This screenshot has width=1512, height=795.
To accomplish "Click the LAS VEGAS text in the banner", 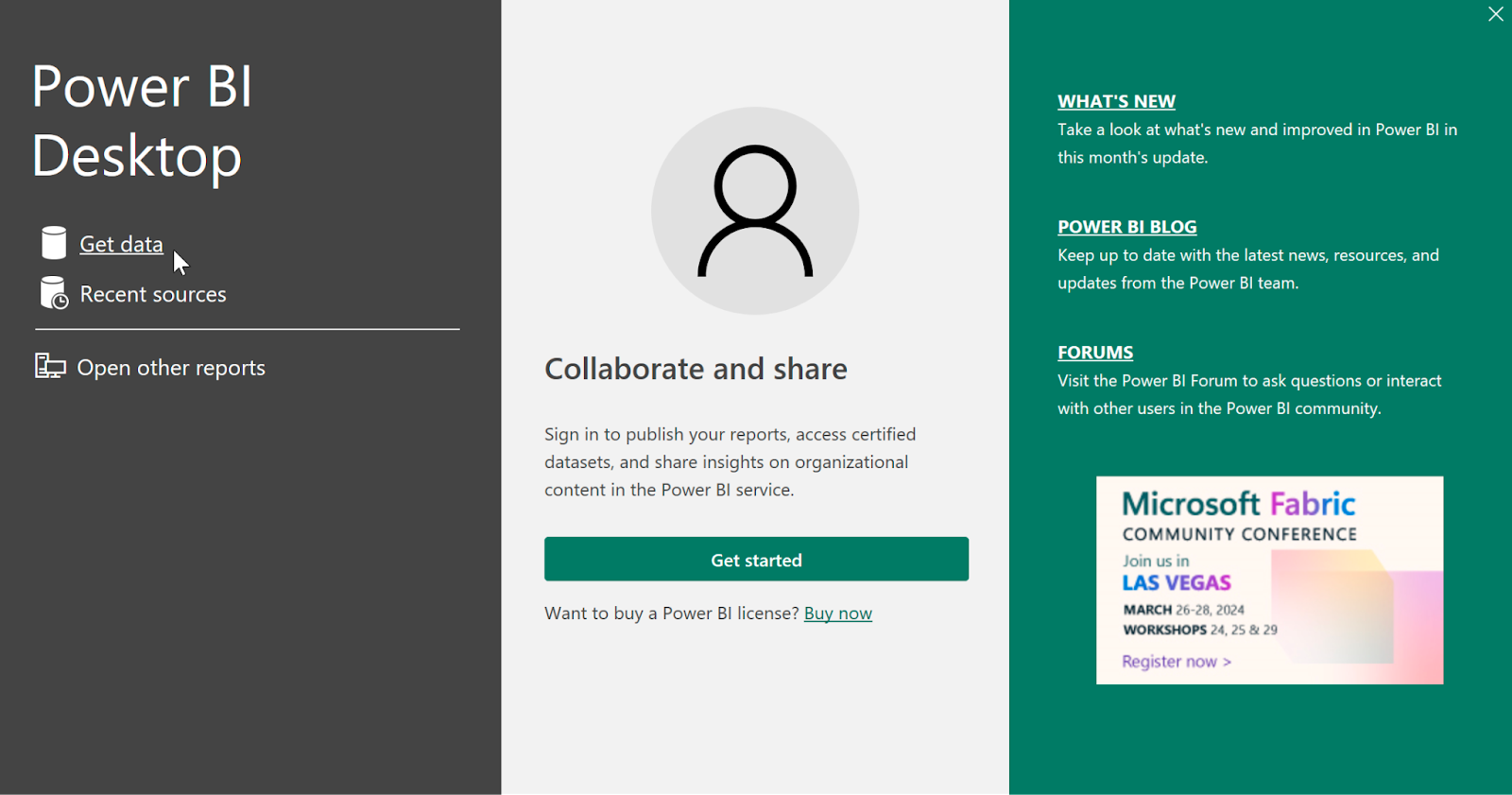I will point(1177,583).
